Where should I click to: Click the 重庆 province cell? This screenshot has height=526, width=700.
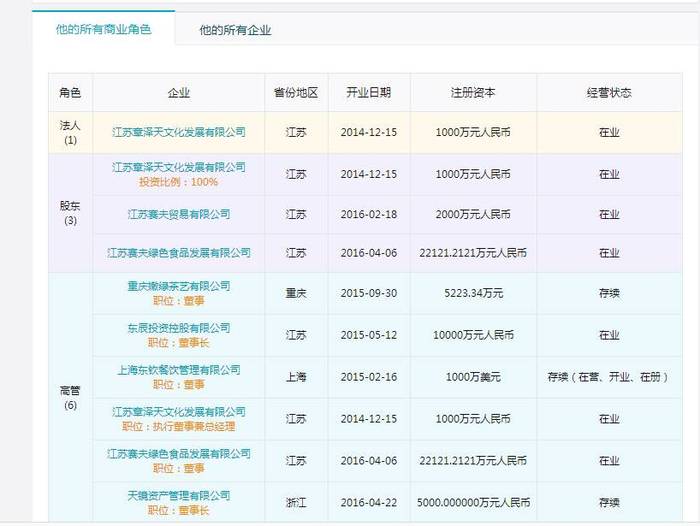click(296, 293)
